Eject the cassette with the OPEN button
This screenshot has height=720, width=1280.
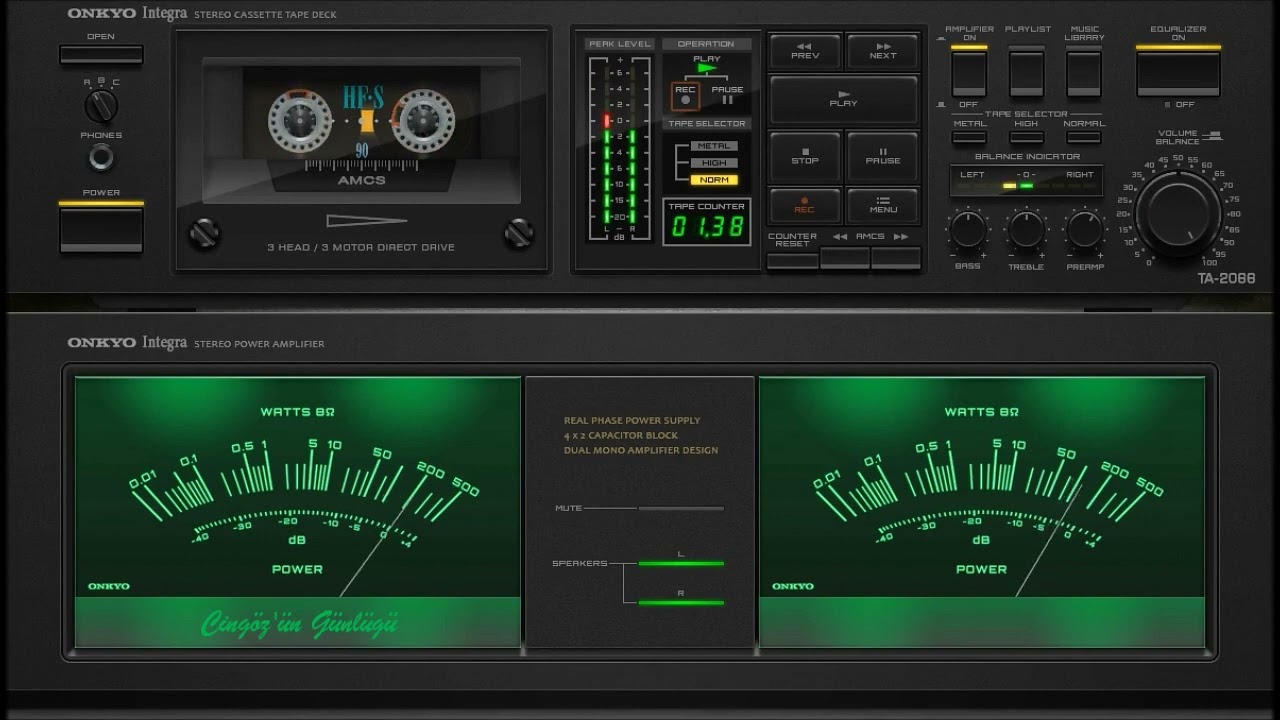[101, 55]
